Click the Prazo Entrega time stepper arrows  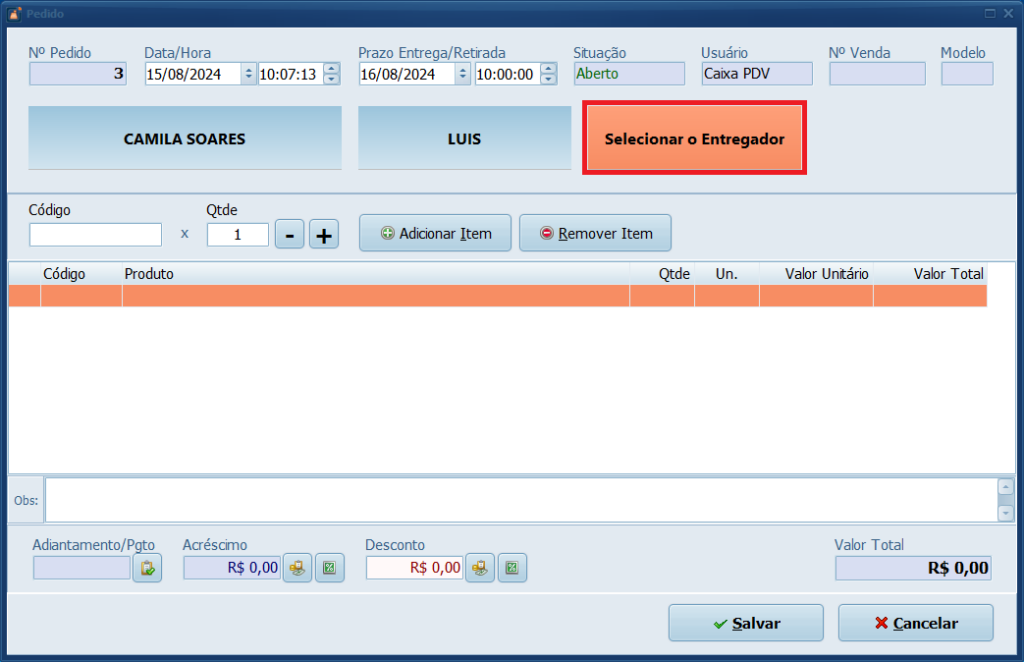point(548,74)
